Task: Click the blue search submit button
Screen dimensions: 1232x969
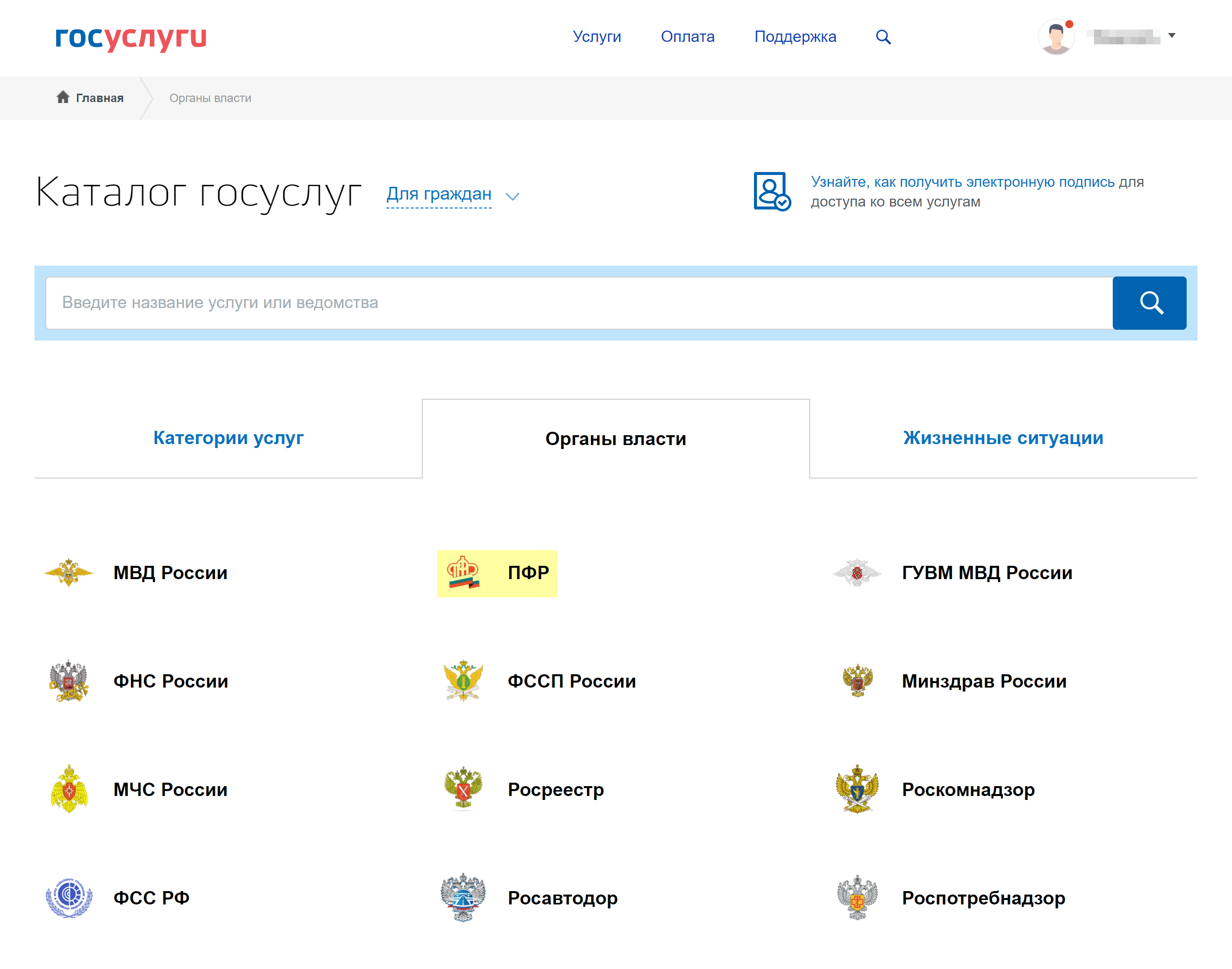Action: tap(1149, 303)
